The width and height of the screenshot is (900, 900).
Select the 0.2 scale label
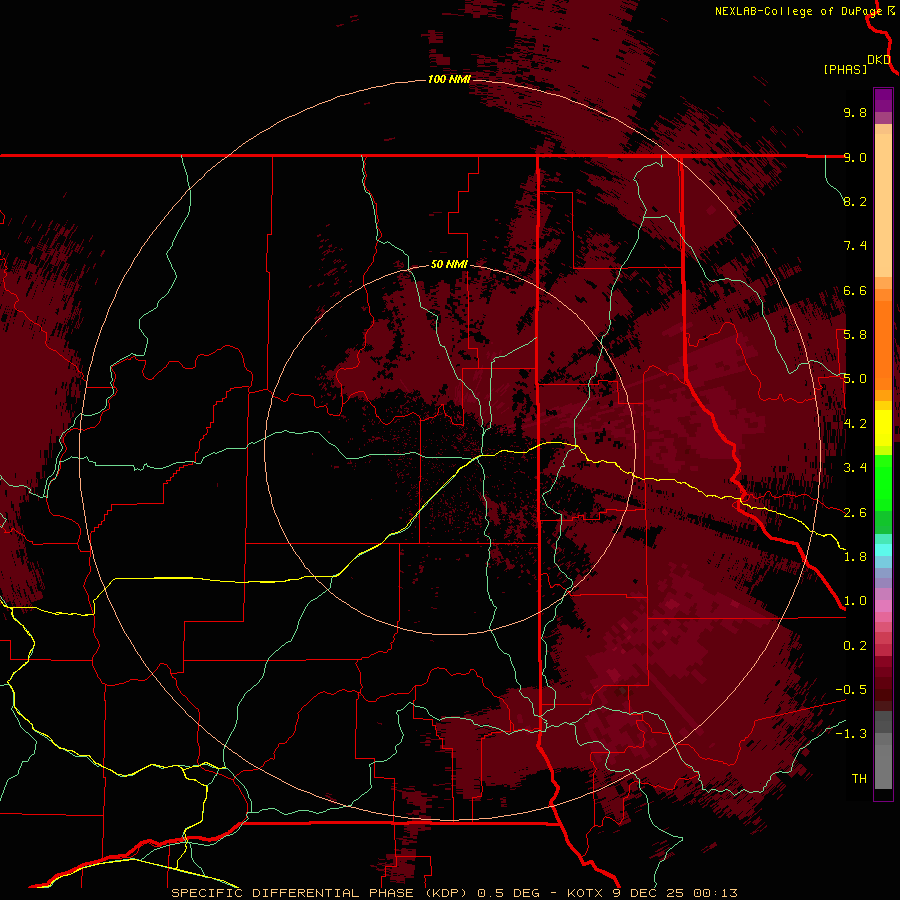[855, 646]
